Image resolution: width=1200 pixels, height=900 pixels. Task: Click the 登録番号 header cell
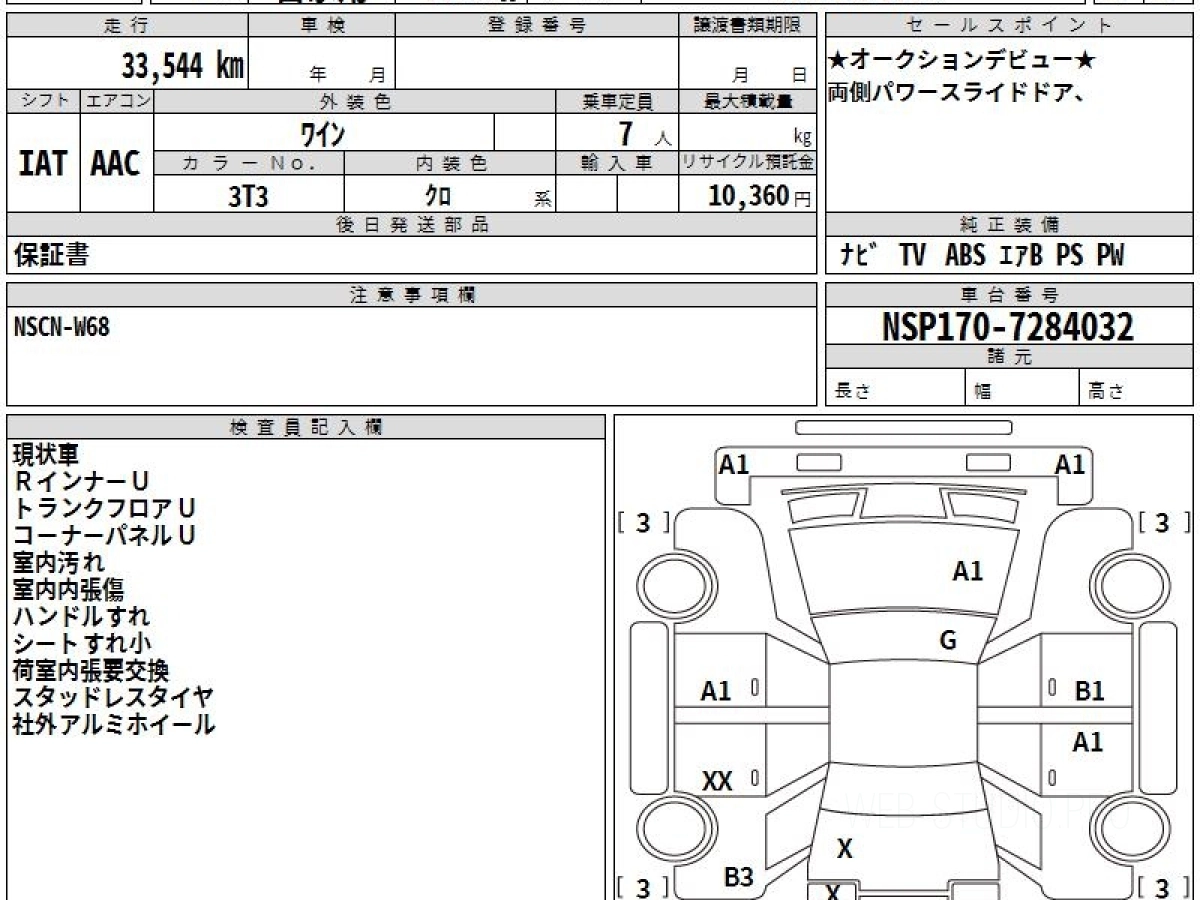[x=537, y=25]
